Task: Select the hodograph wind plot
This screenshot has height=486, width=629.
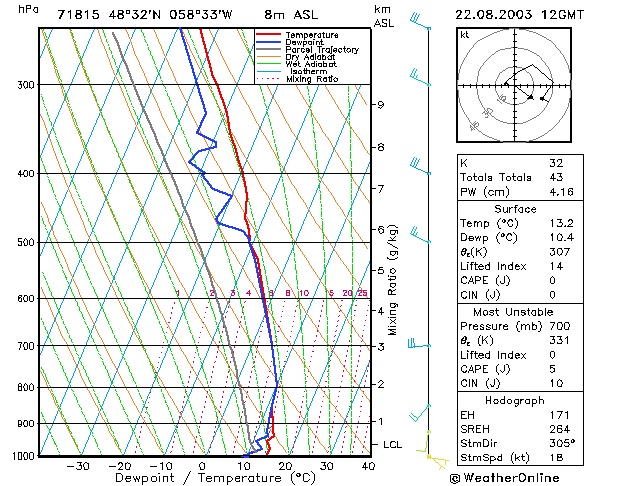Action: pyautogui.click(x=514, y=85)
